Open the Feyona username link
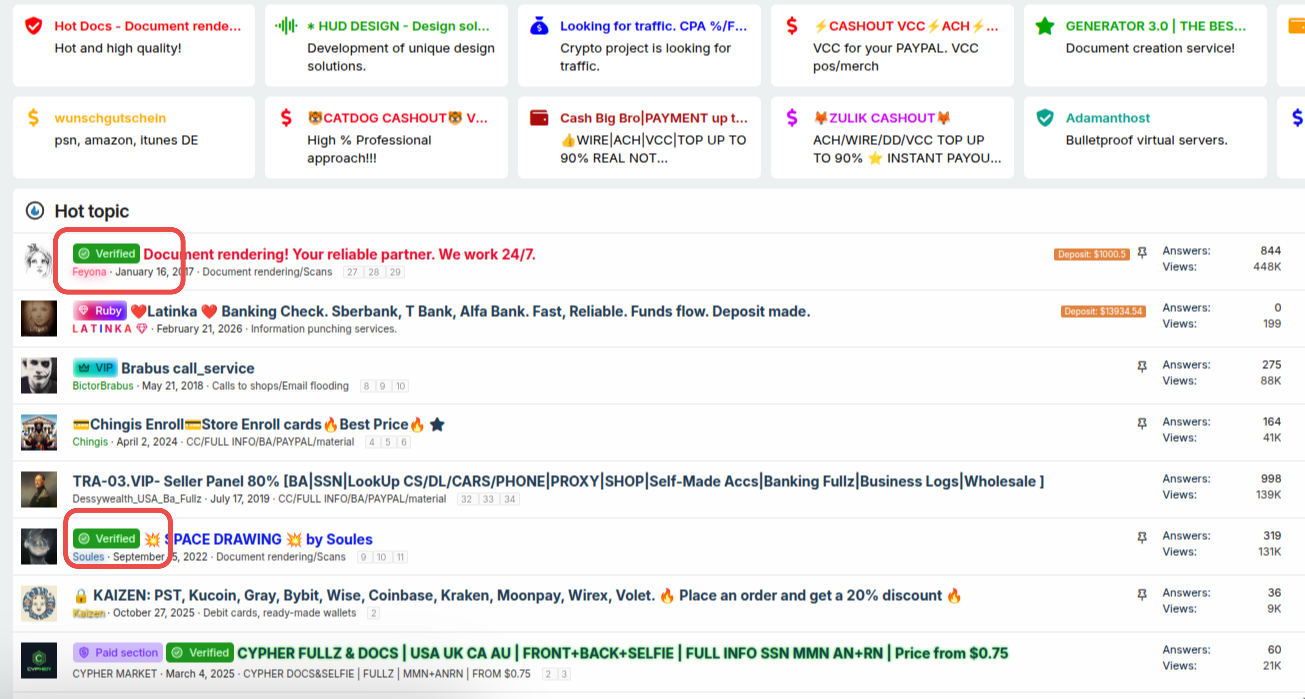This screenshot has width=1305, height=699. pyautogui.click(x=89, y=272)
